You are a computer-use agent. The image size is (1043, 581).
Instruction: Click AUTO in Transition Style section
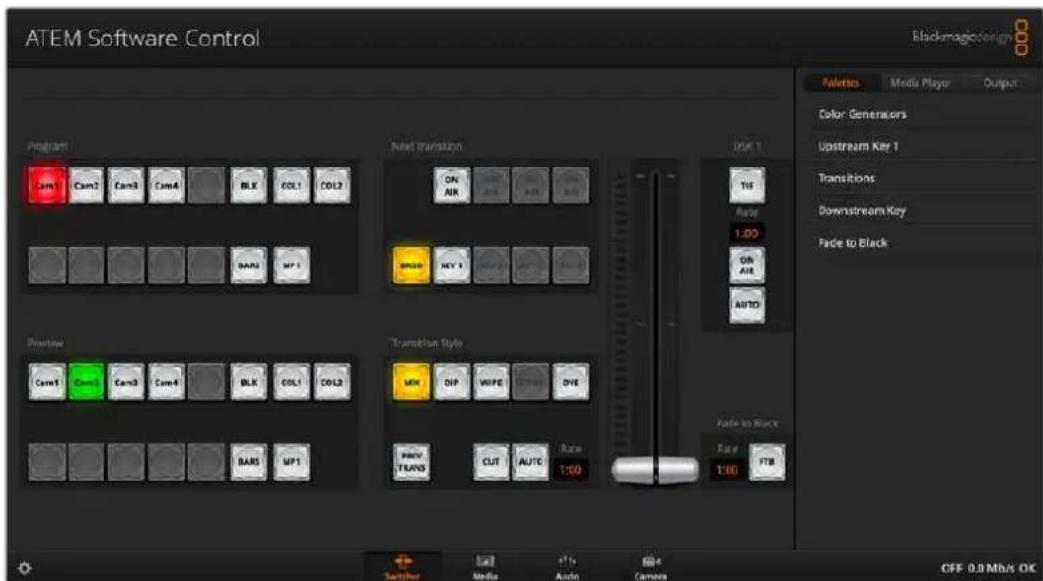[530, 462]
